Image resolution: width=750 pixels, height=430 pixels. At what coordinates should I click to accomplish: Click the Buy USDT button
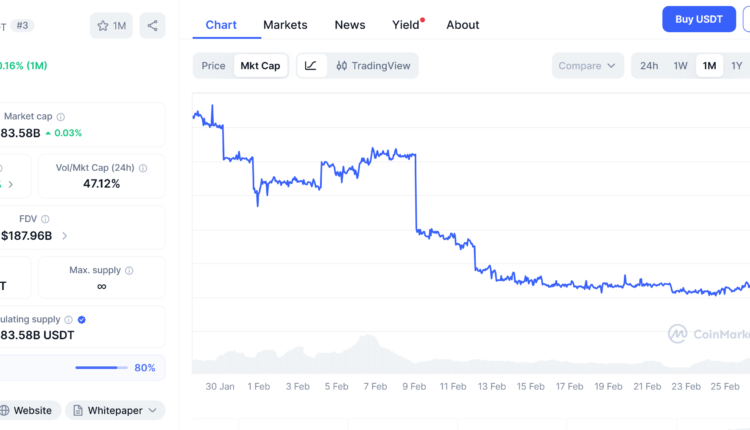698,19
